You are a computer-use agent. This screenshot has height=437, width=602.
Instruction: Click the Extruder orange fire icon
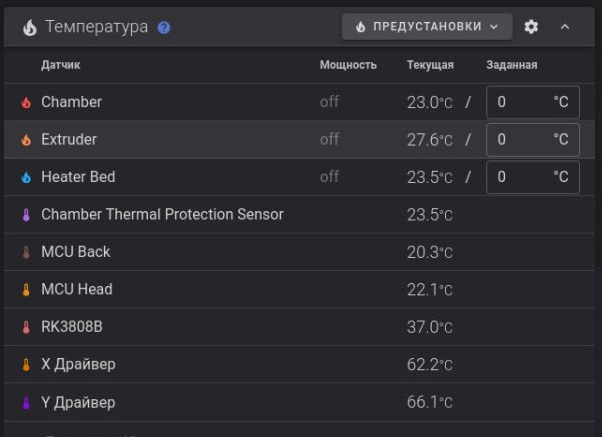pos(26,140)
